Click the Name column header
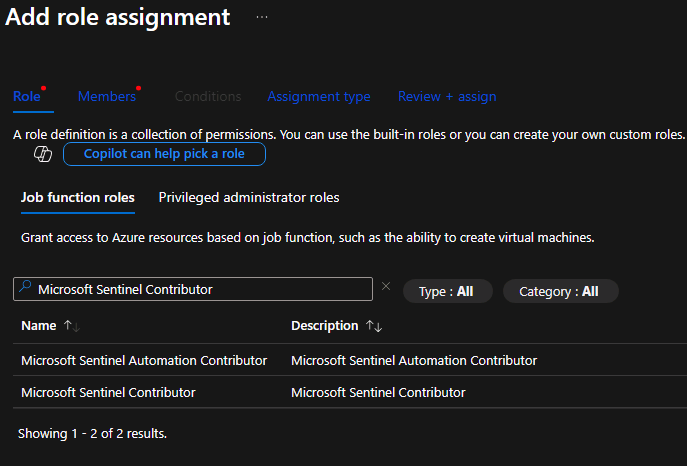687x466 pixels. coord(39,326)
